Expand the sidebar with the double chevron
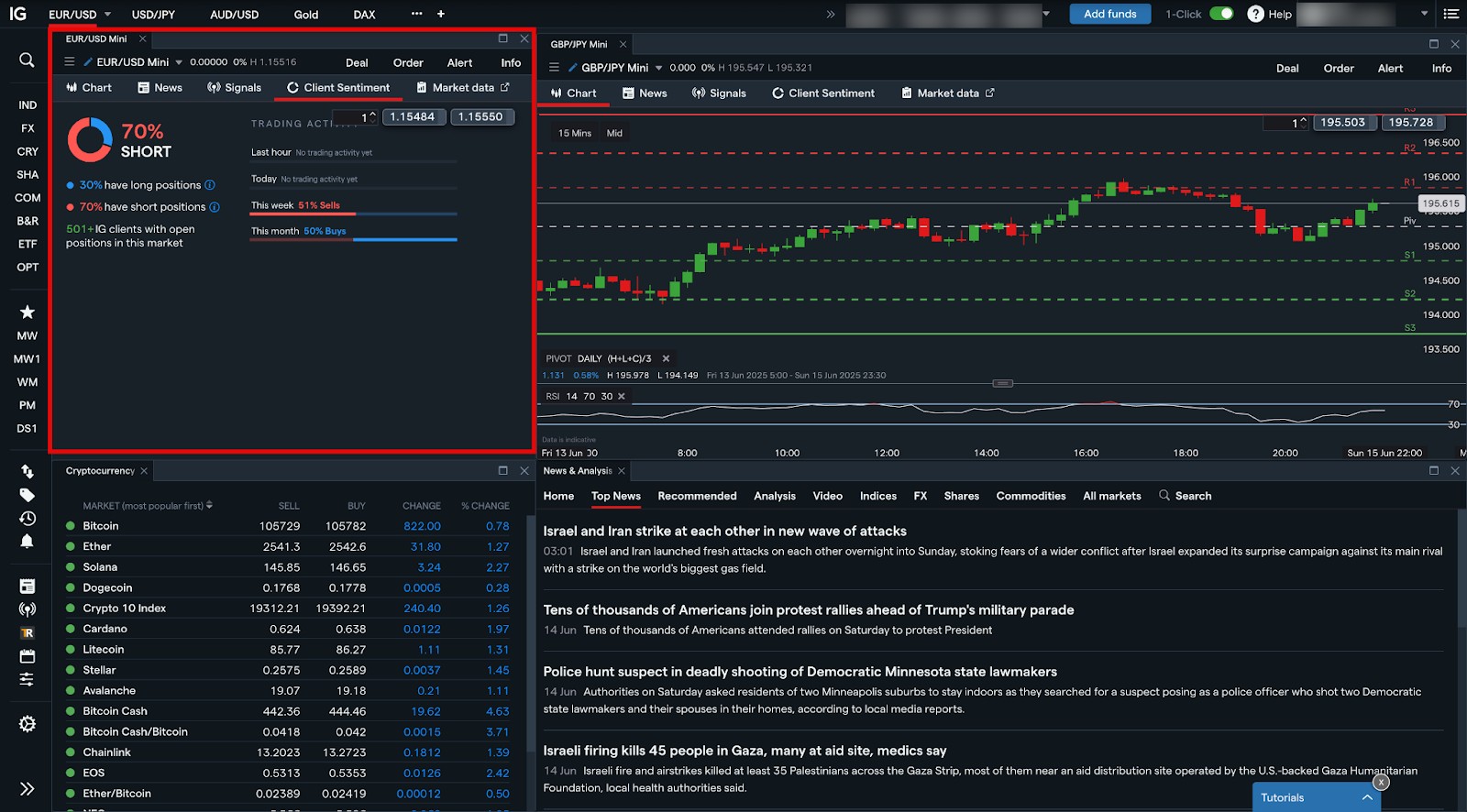 (x=28, y=788)
